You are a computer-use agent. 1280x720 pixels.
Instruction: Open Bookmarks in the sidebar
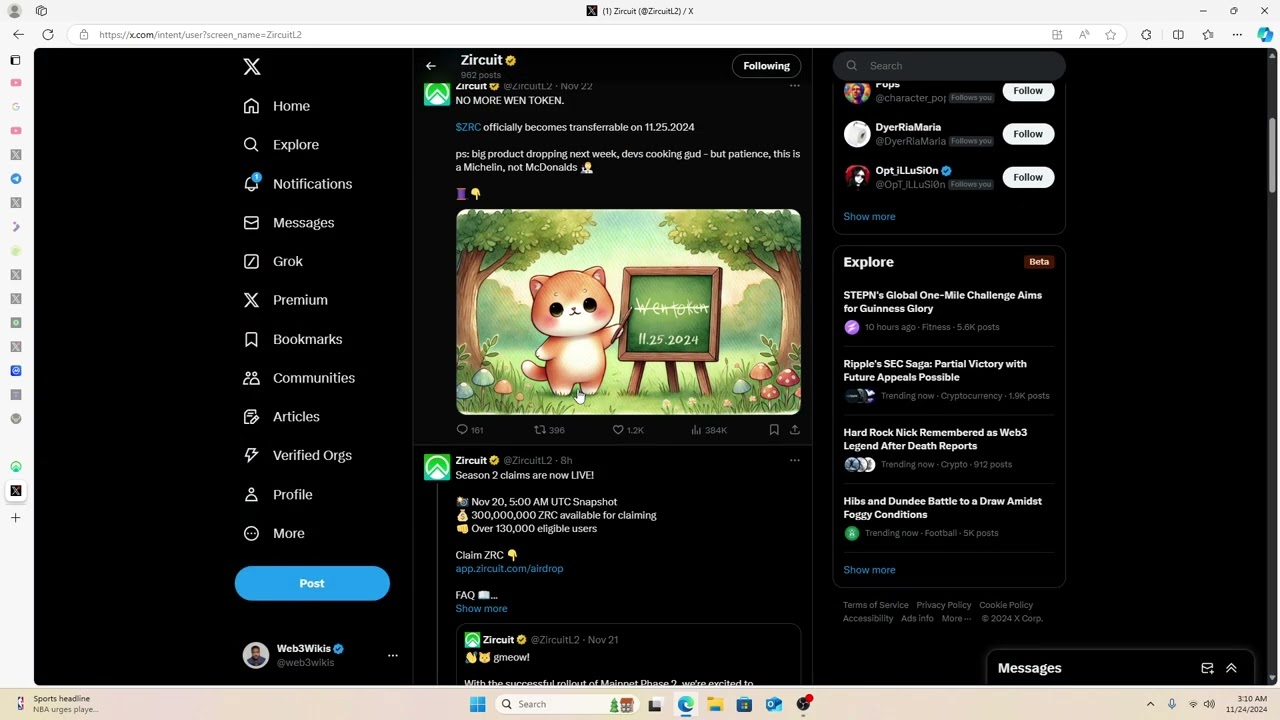[293, 339]
